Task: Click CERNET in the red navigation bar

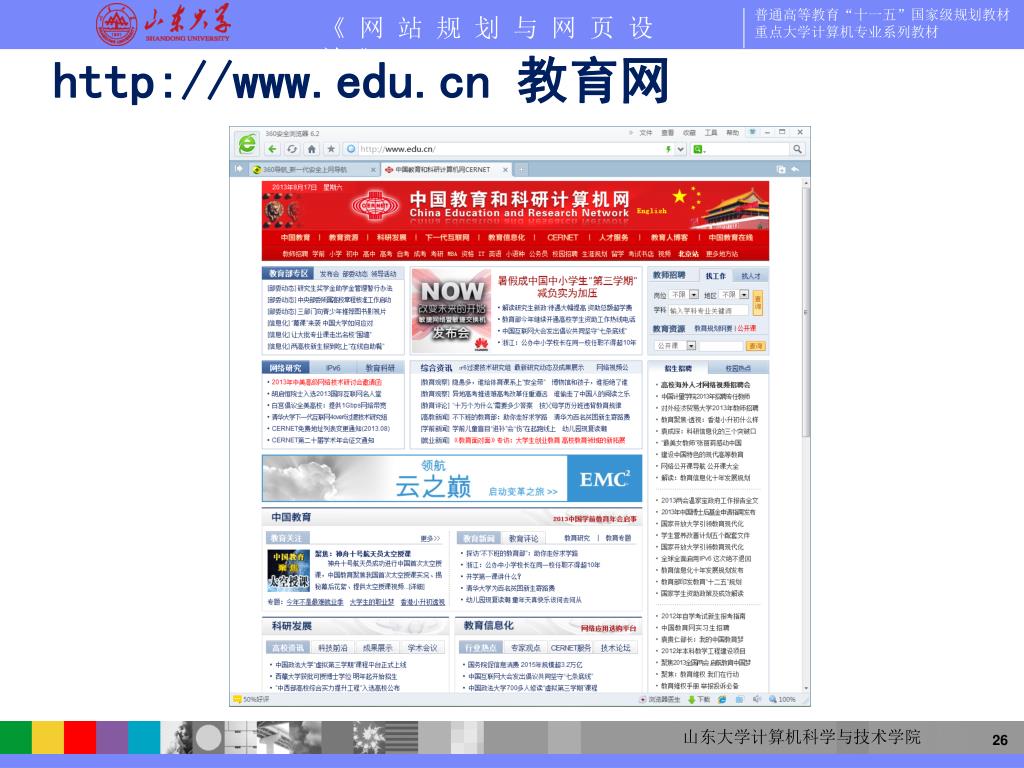Action: pos(562,238)
